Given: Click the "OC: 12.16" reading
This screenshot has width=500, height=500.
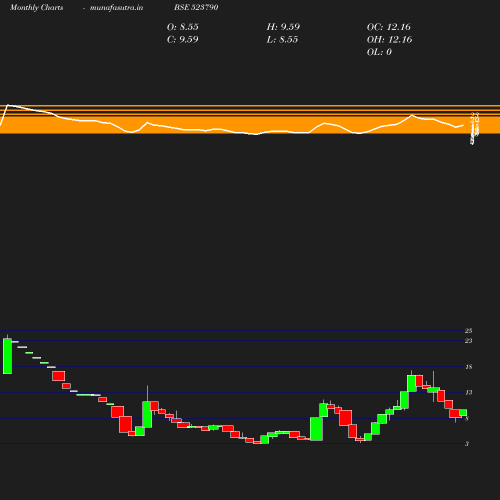Looking at the screenshot, I should point(389,27).
